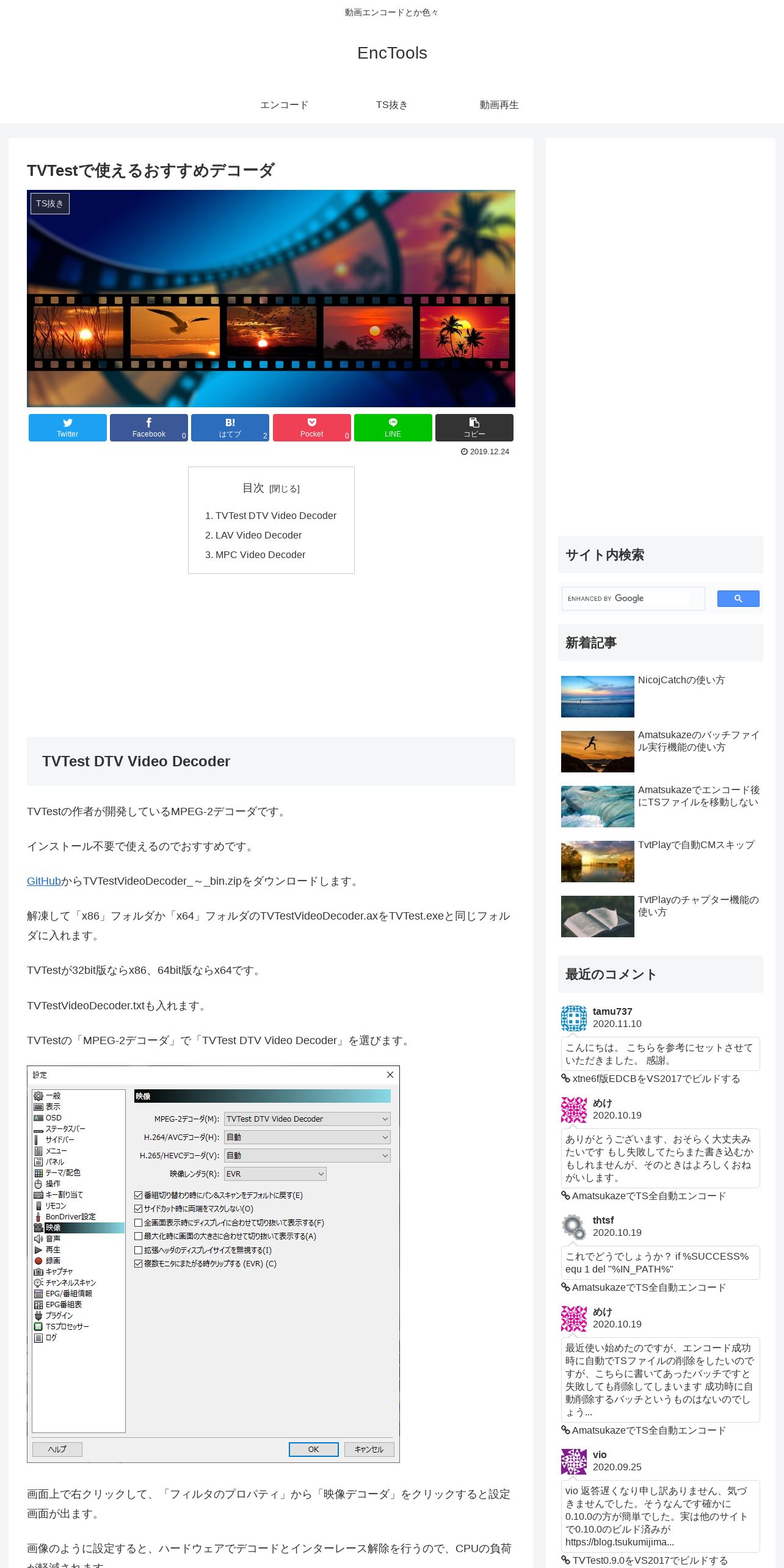Click tamu737's avatar in recent comments
Screen dimensions: 784x1568
[x=574, y=1018]
